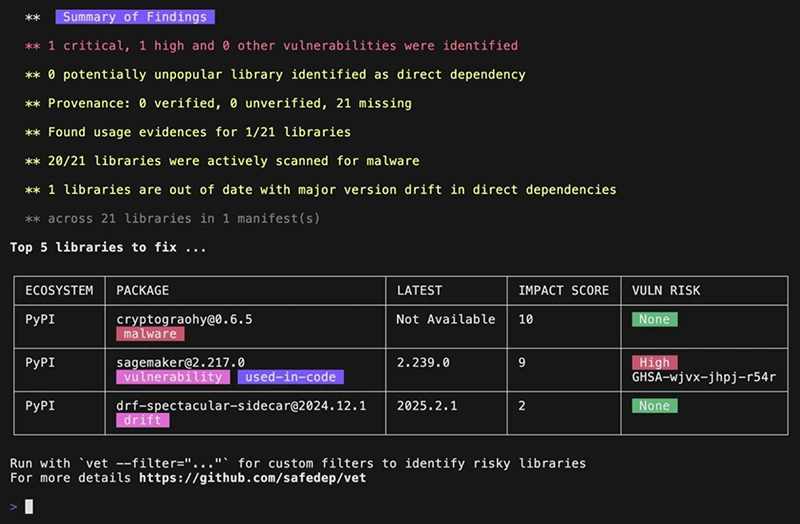This screenshot has width=800, height=524.
Task: Select the red malware tag under cryptograohy
Action: click(150, 334)
